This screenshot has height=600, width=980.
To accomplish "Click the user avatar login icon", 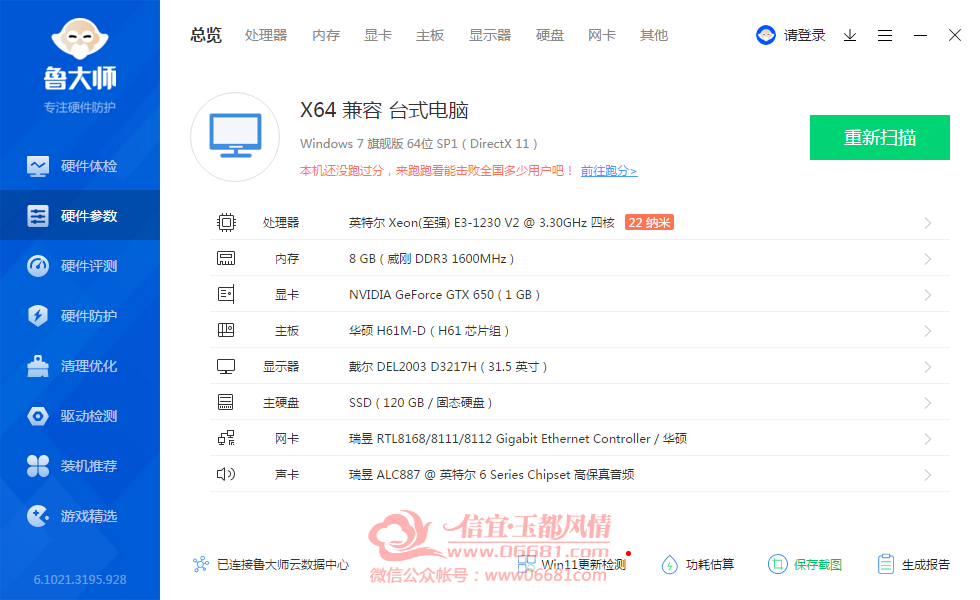I will [766, 35].
